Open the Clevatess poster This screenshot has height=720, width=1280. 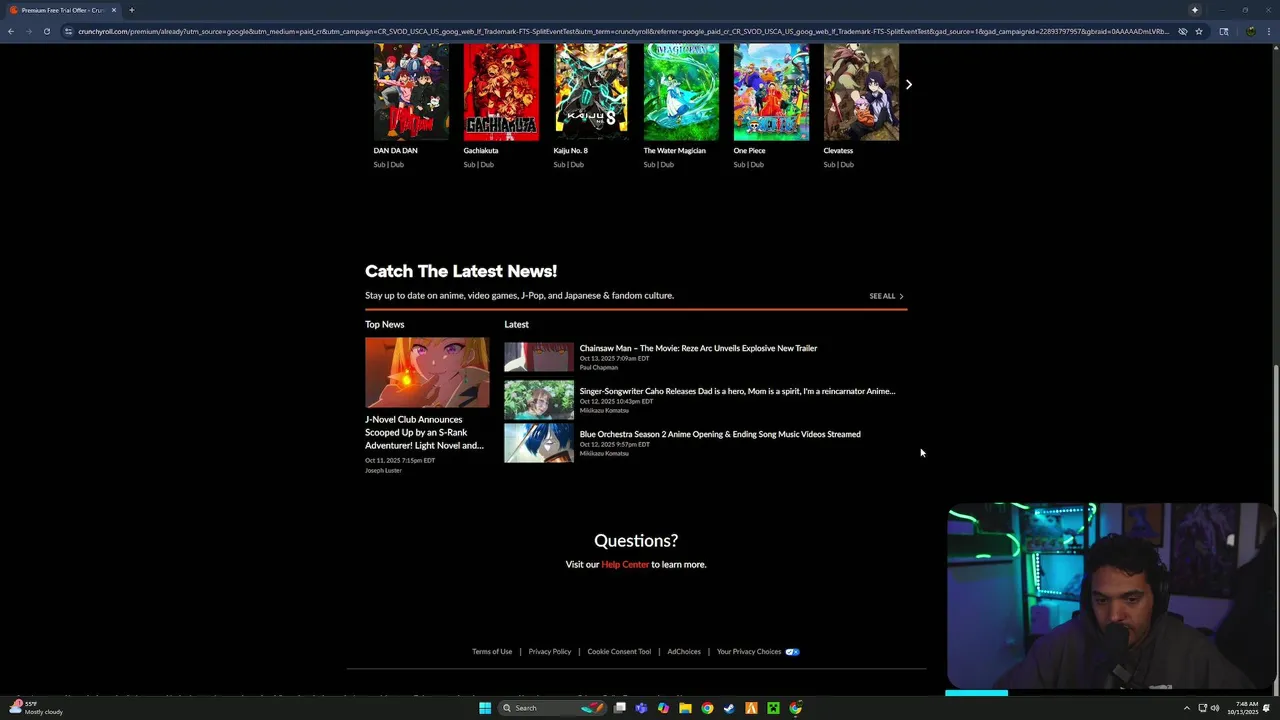861,92
